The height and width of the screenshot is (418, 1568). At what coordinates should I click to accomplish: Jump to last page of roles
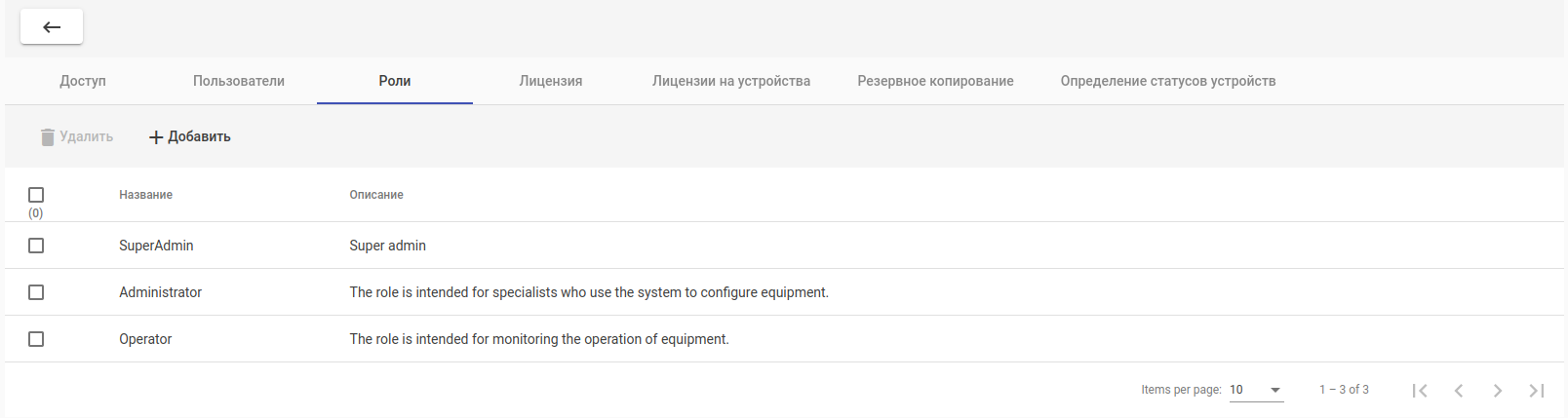click(1537, 391)
